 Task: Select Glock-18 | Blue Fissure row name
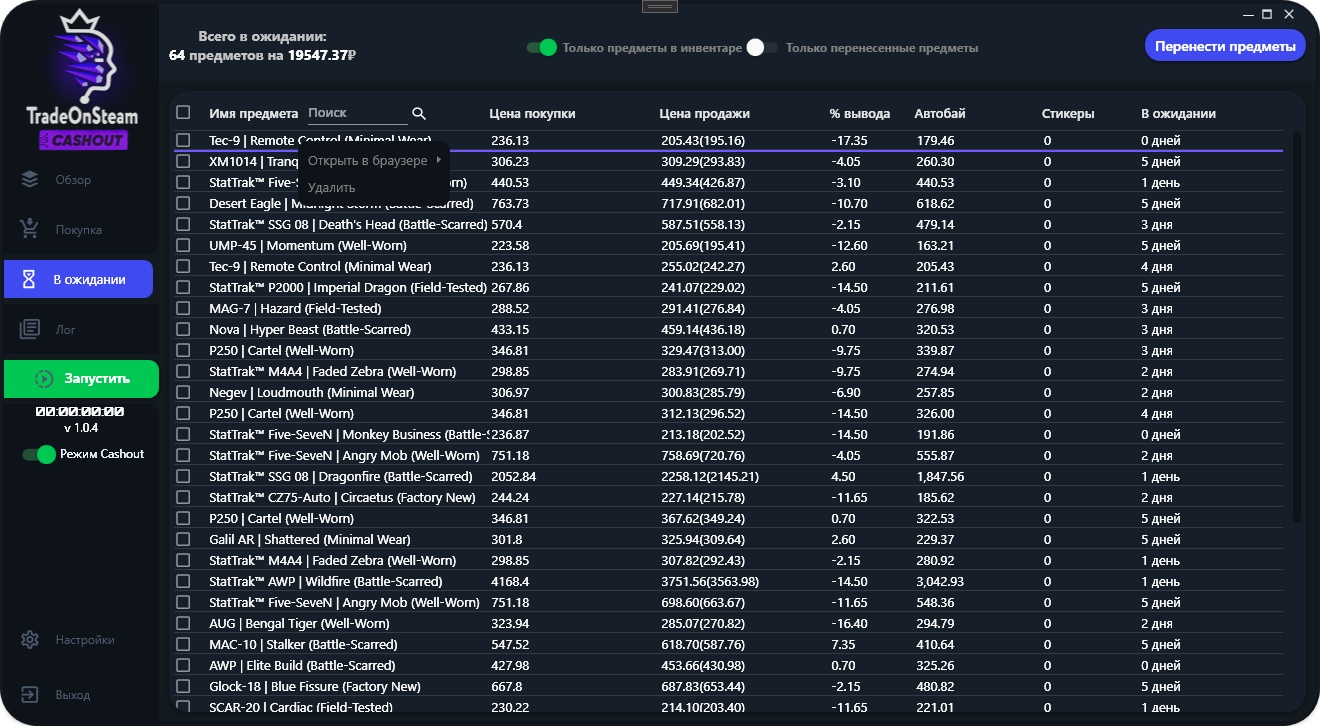tap(315, 686)
